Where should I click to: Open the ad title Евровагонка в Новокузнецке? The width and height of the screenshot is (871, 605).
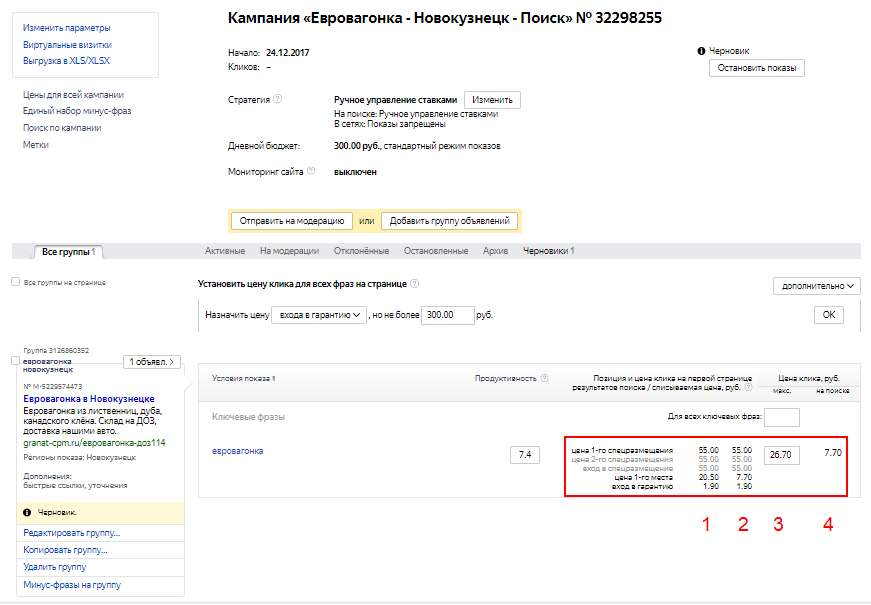coord(89,399)
